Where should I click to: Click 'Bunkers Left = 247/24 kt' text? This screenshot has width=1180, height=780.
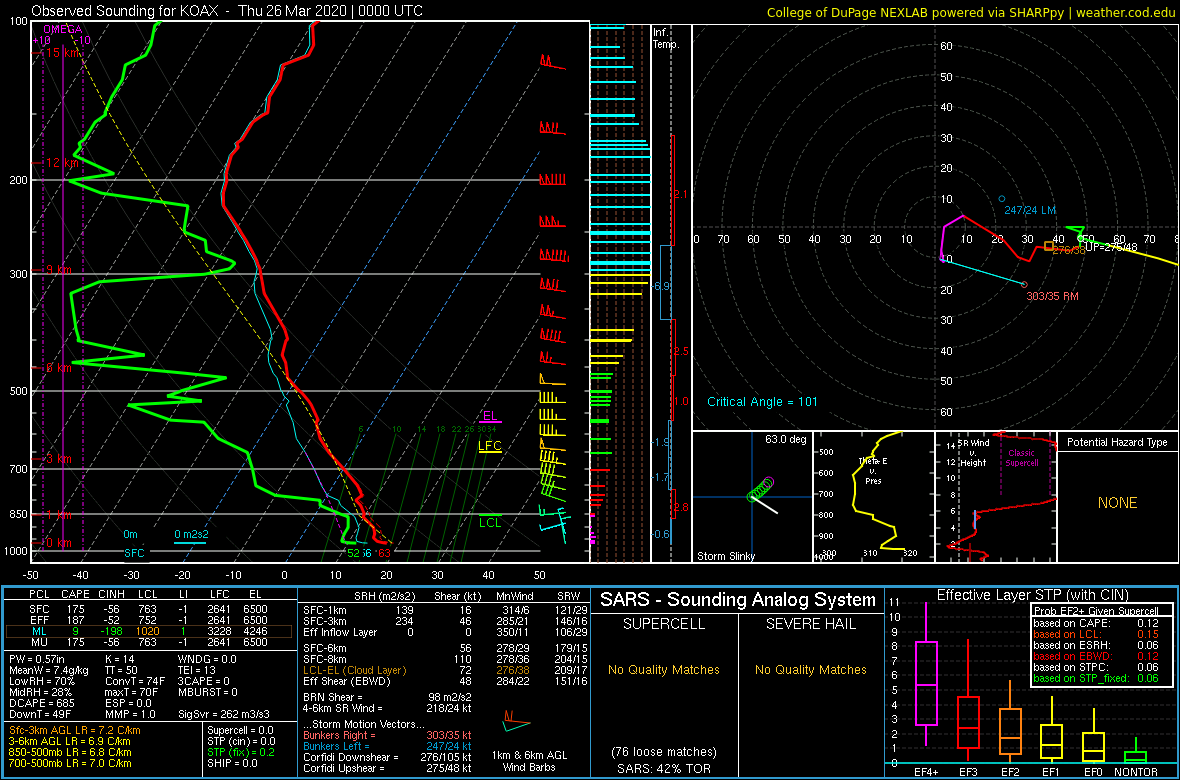[387, 745]
